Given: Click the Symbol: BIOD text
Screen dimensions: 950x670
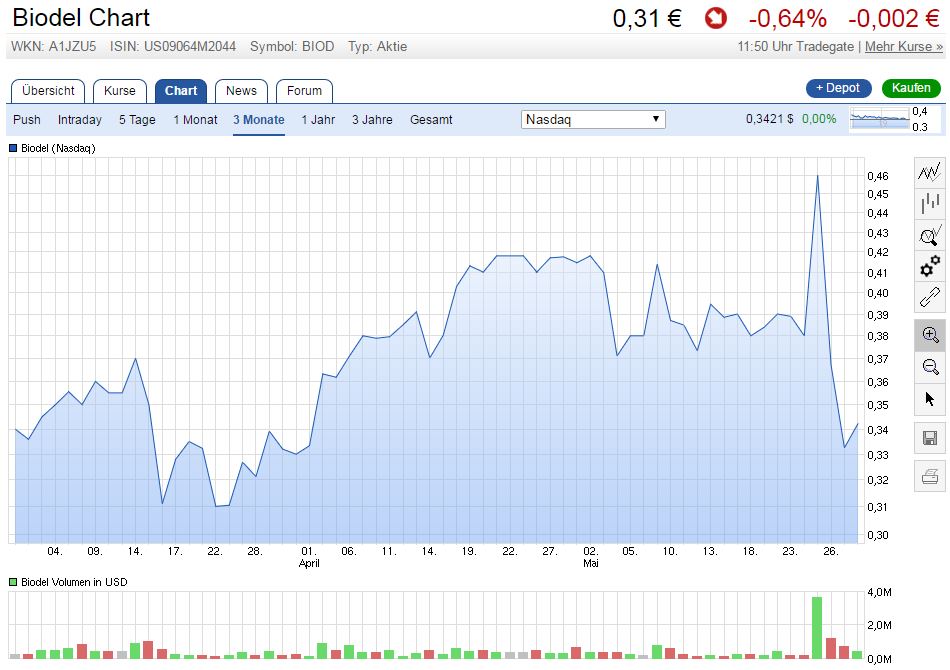Looking at the screenshot, I should point(292,47).
